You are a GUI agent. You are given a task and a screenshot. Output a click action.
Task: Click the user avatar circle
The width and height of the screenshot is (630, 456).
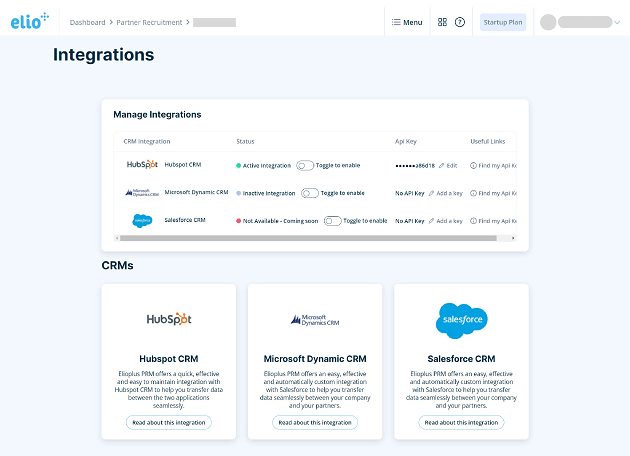click(x=548, y=22)
